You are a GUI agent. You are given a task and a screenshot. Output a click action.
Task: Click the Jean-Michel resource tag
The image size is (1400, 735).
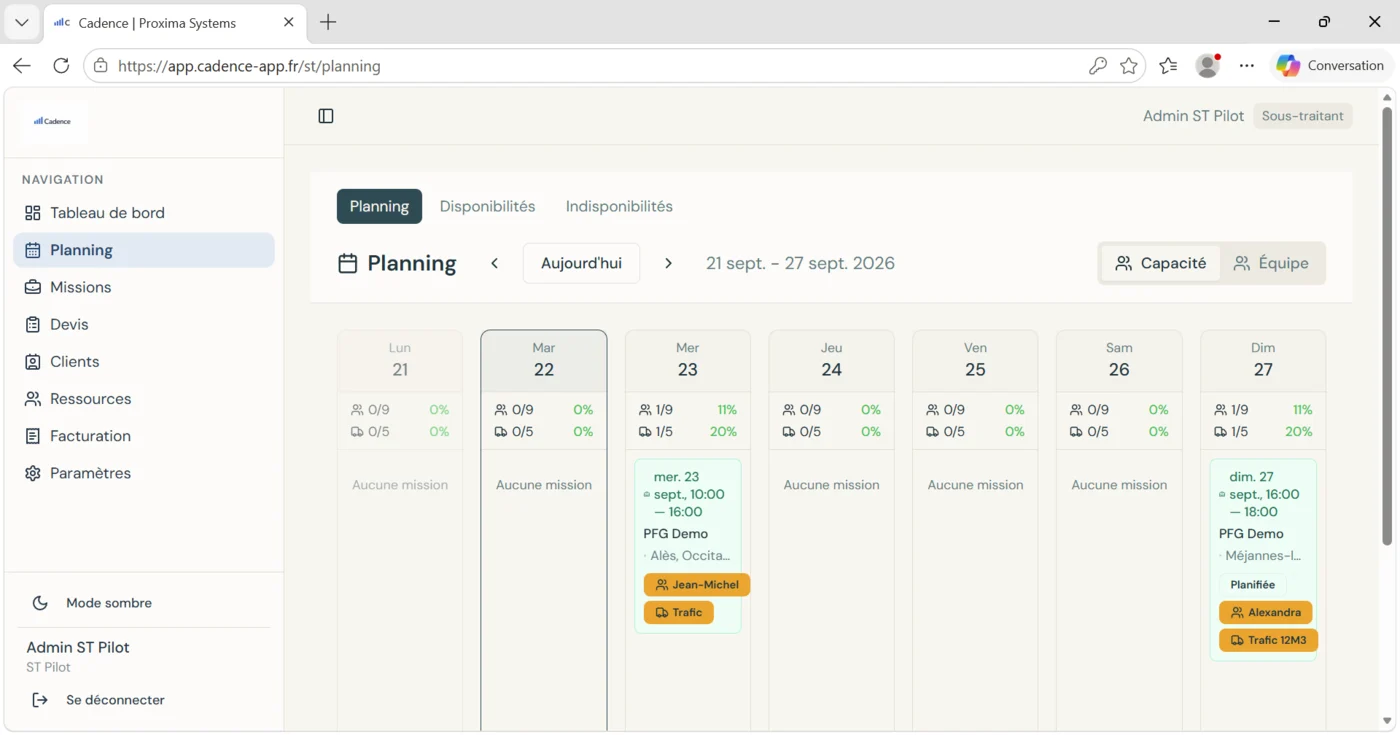pyautogui.click(x=697, y=585)
